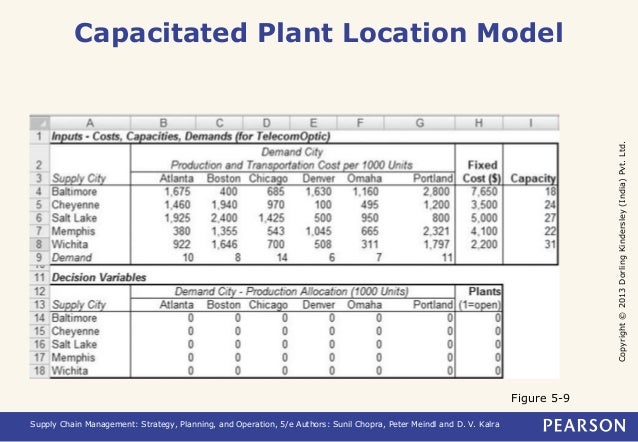Viewport: 638px width, 442px height.
Task: Click the 'Inputs - Costs, Capacities, Demands' title cell
Action: point(190,136)
